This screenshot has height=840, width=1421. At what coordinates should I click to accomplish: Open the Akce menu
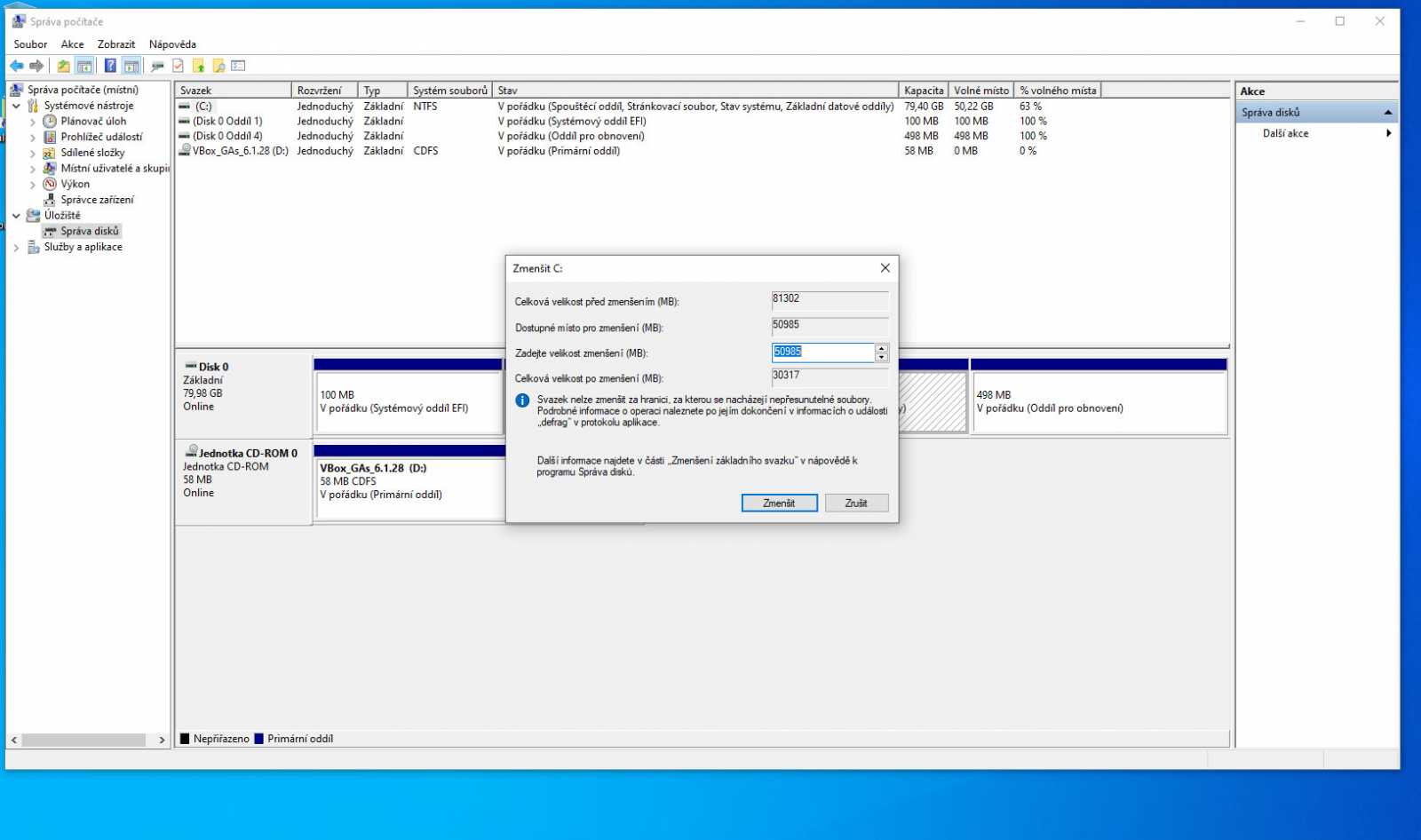72,44
